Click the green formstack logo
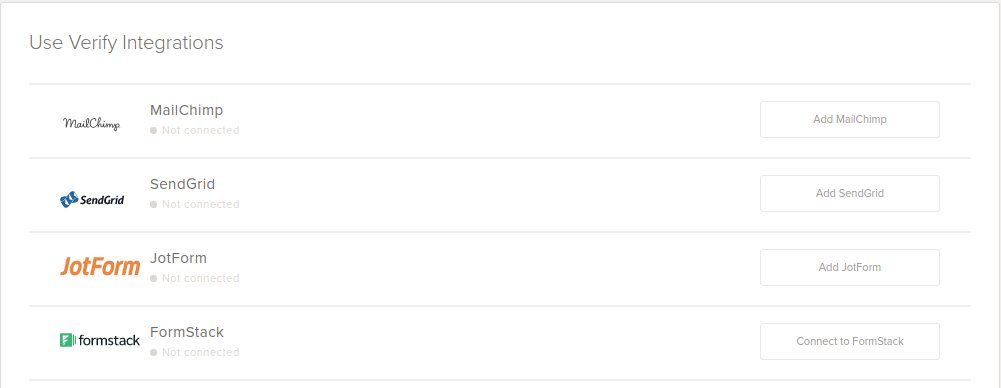The width and height of the screenshot is (1001, 388). [100, 340]
